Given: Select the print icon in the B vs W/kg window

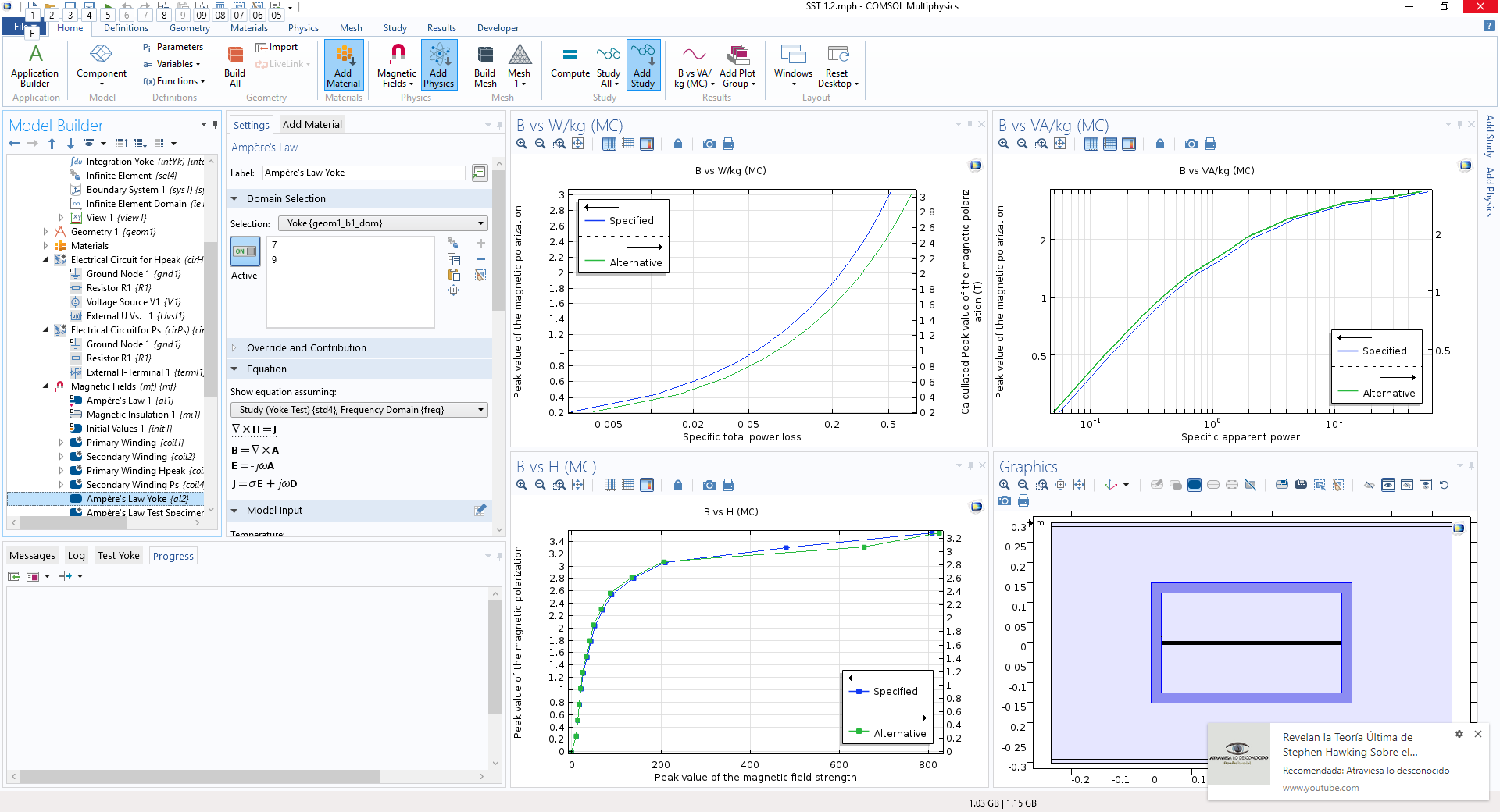Looking at the screenshot, I should pos(728,144).
